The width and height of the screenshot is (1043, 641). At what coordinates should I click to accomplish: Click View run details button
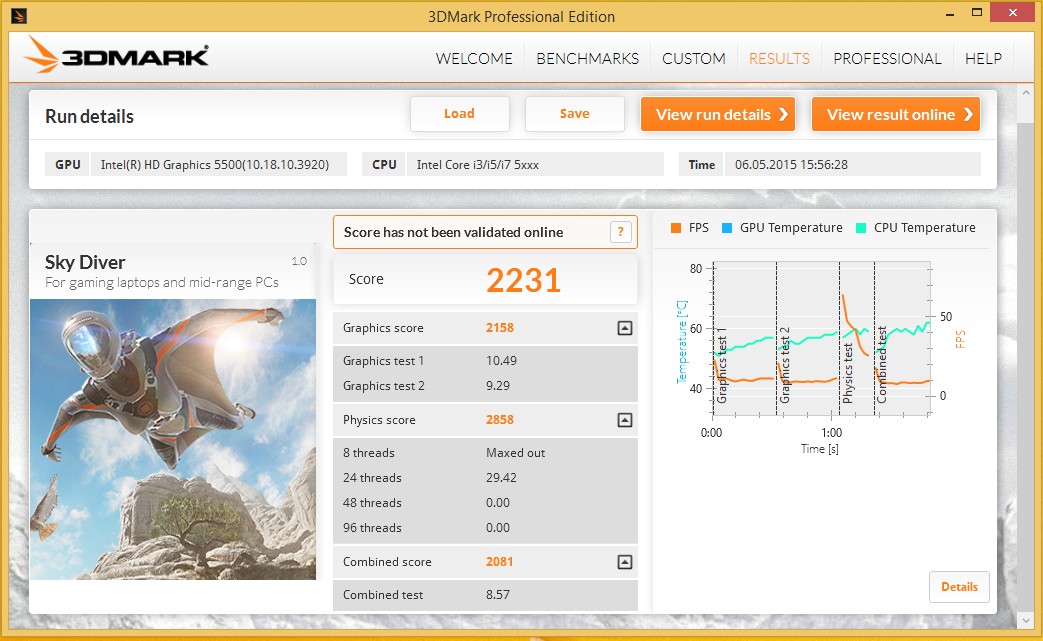717,114
